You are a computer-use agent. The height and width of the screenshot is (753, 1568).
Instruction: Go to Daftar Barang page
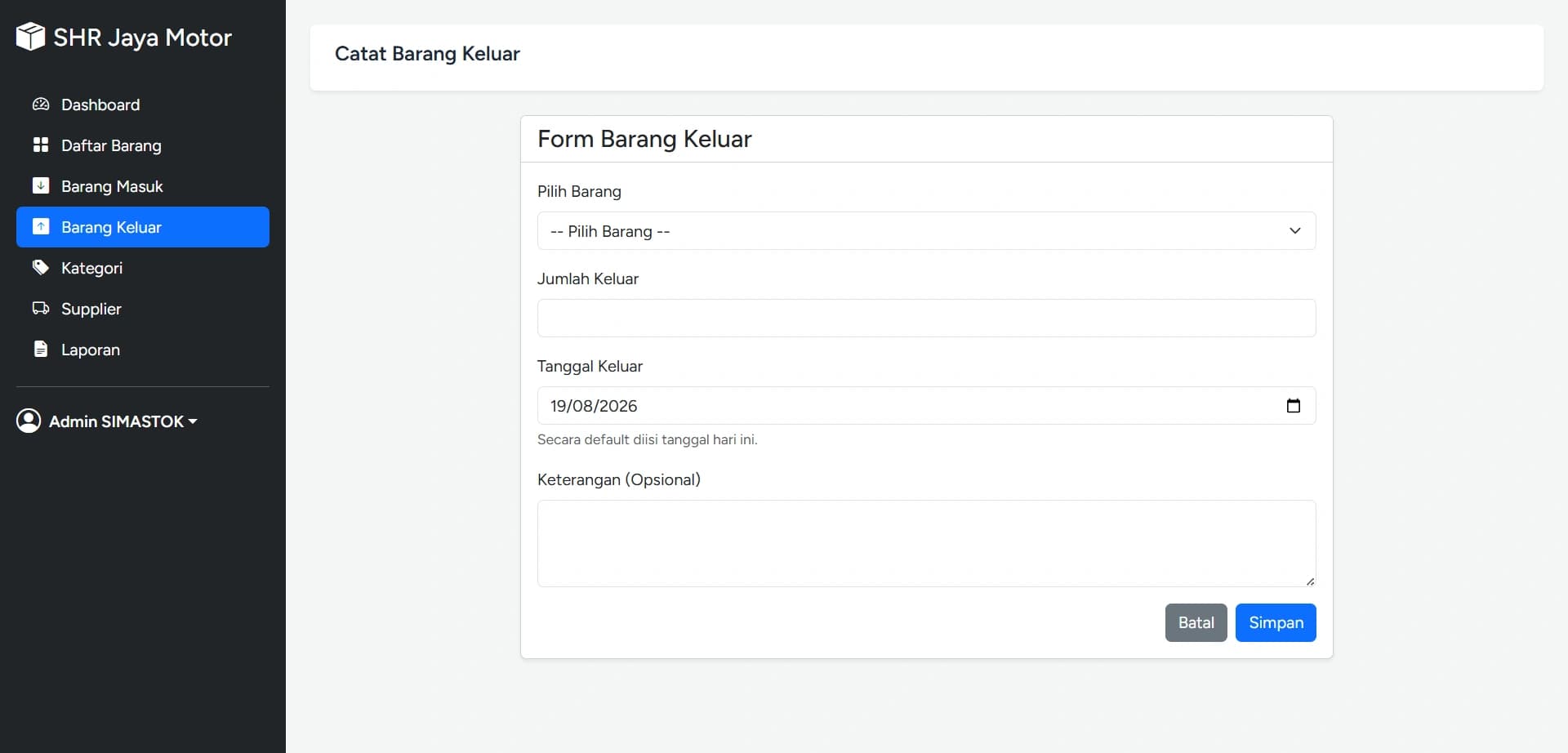[143, 145]
